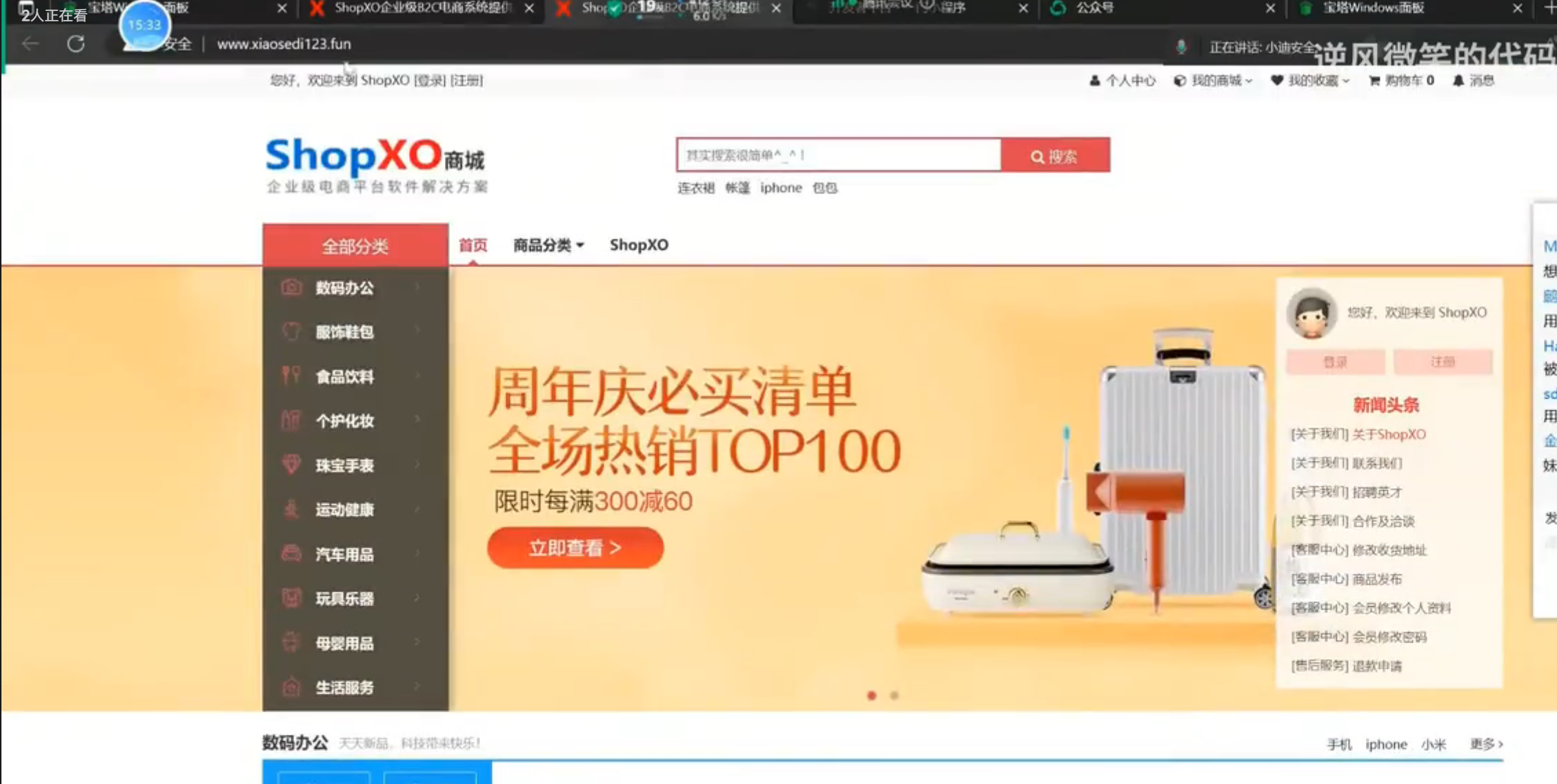Reload the page with refresh icon
Viewport: 1557px width, 784px height.
click(x=76, y=44)
